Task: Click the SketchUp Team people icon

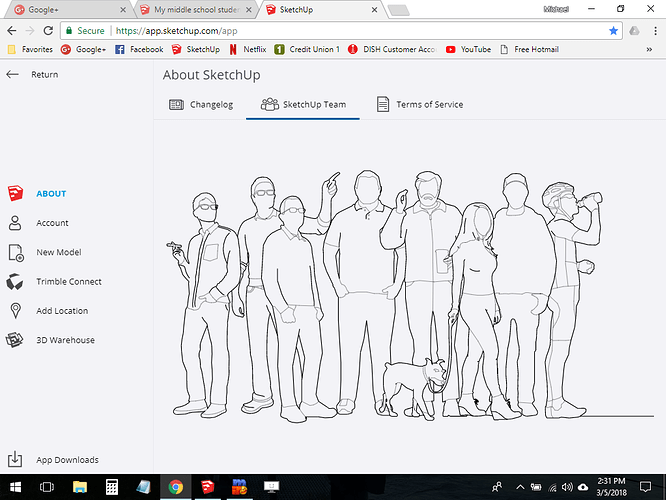Action: pos(269,104)
